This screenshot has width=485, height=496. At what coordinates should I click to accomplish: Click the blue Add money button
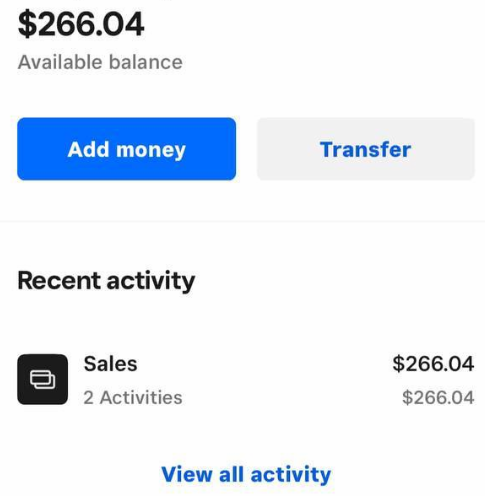point(127,149)
